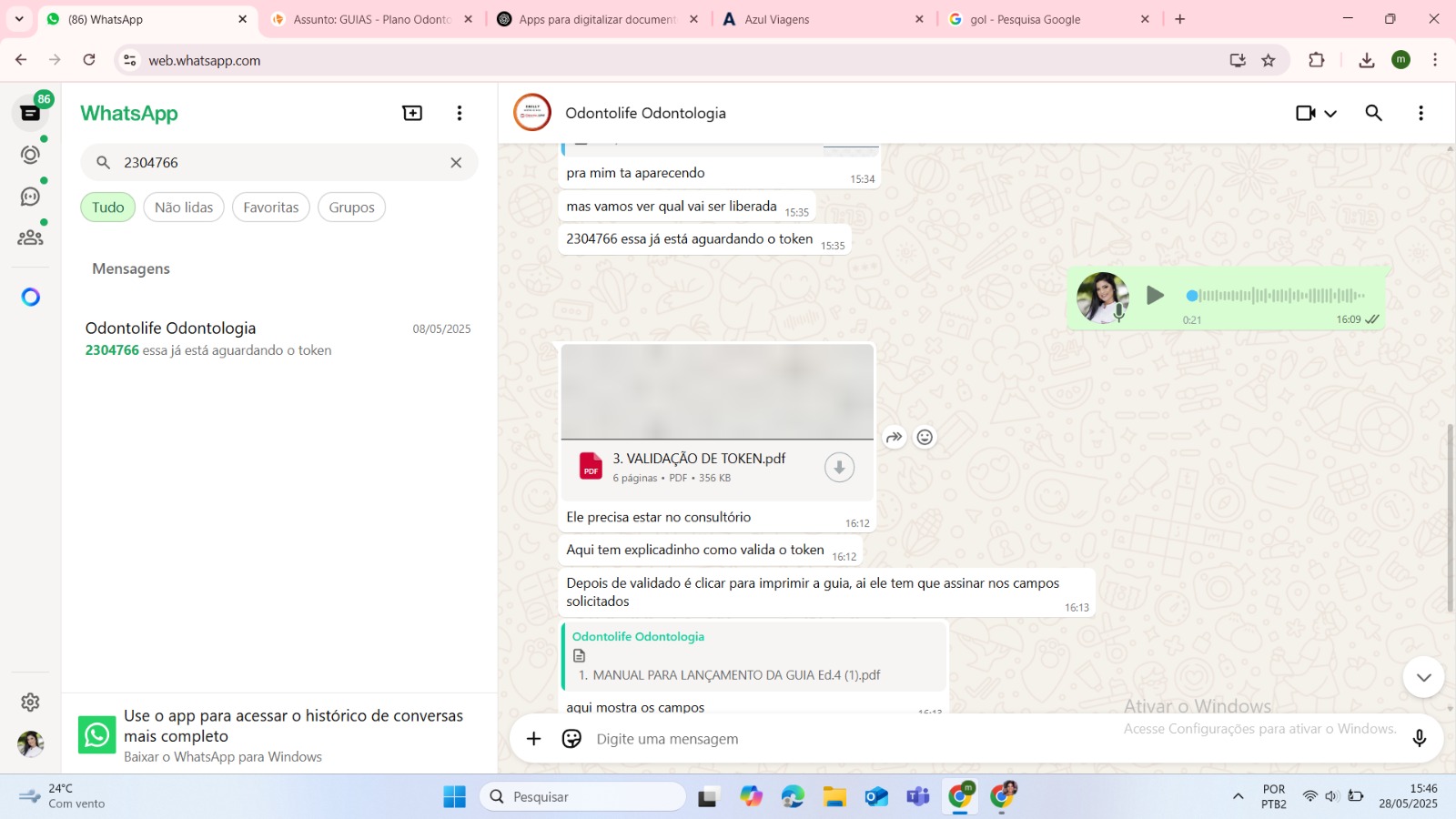Open WhatsApp Settings gear icon

[x=30, y=703]
